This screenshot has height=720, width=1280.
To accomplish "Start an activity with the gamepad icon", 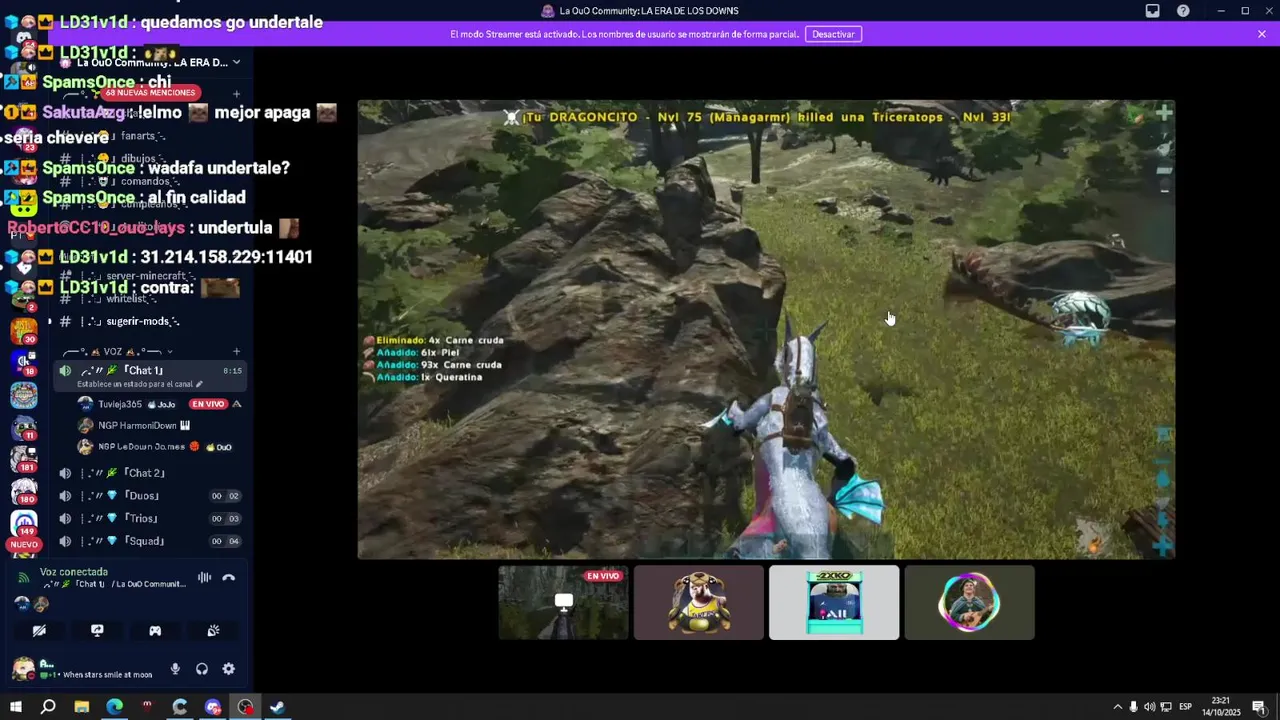I will [x=155, y=631].
